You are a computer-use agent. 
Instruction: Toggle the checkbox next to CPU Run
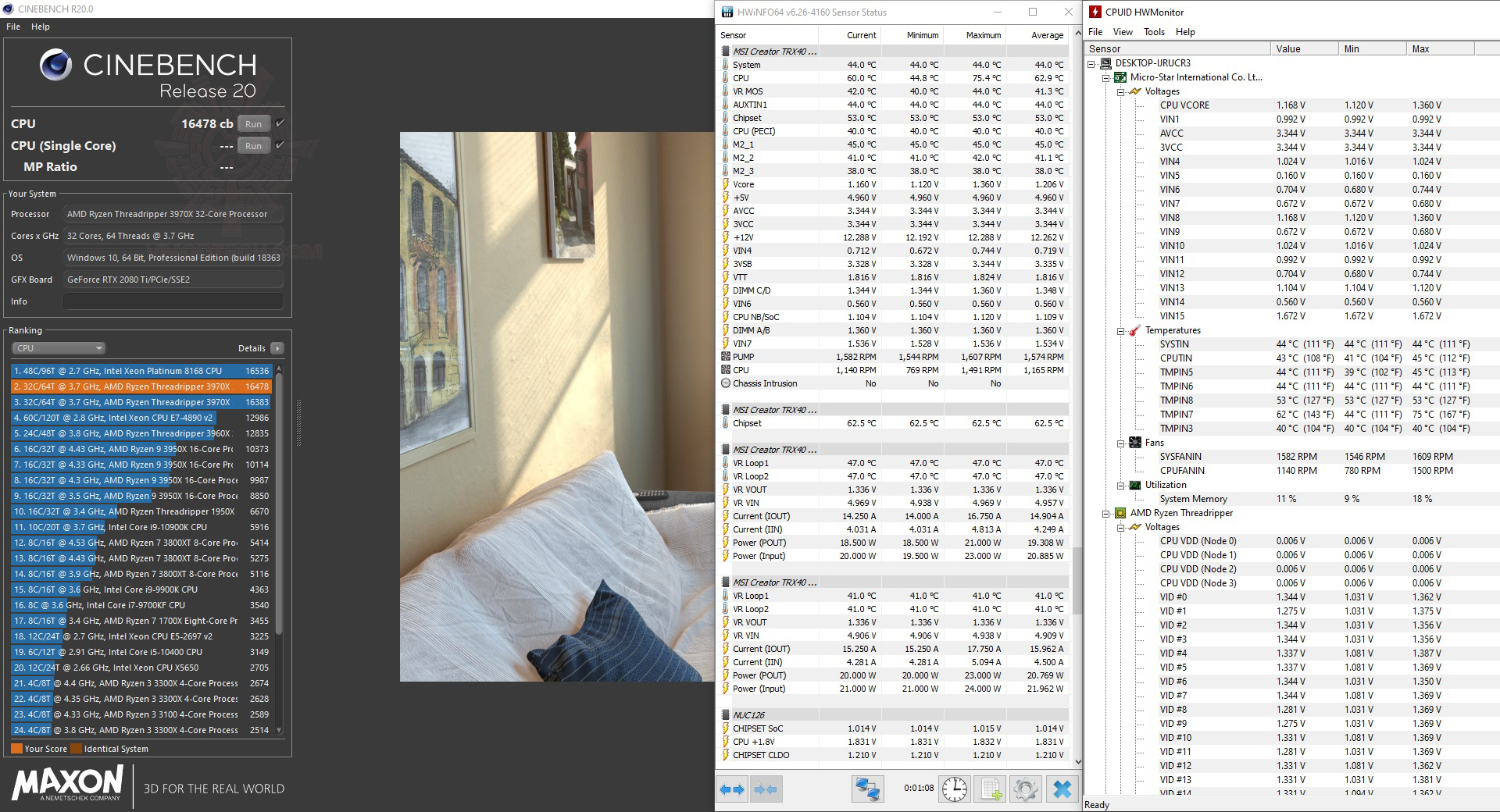point(280,123)
